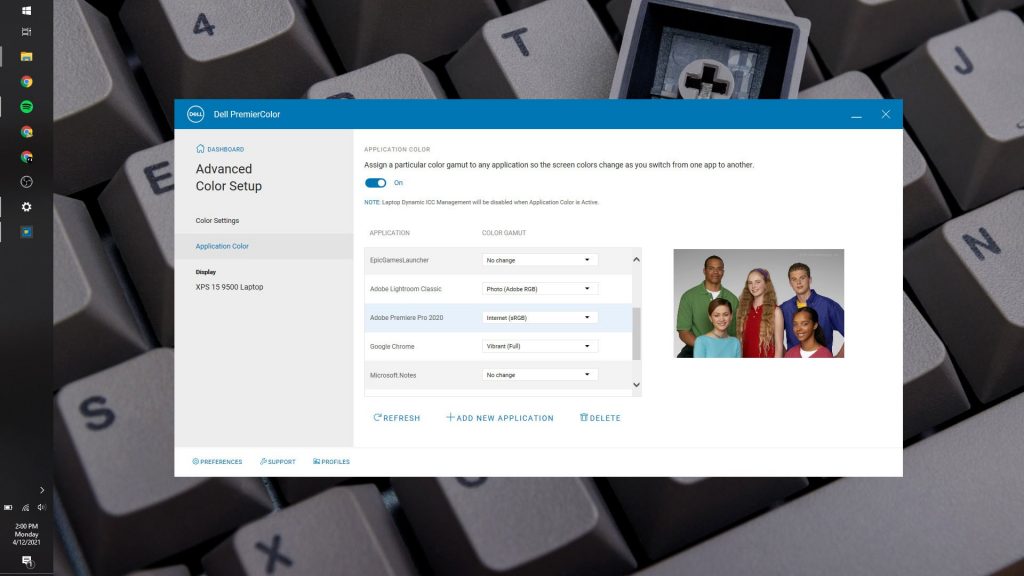The width and height of the screenshot is (1024, 576).
Task: Click the color preview group photo
Action: pyautogui.click(x=759, y=303)
